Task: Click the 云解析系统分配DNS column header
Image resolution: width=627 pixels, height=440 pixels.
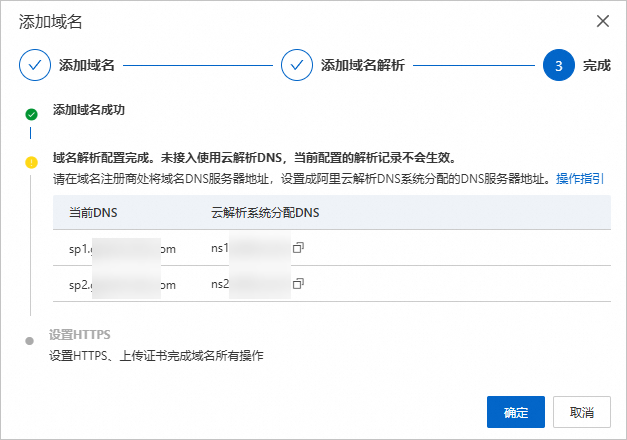Action: point(265,212)
